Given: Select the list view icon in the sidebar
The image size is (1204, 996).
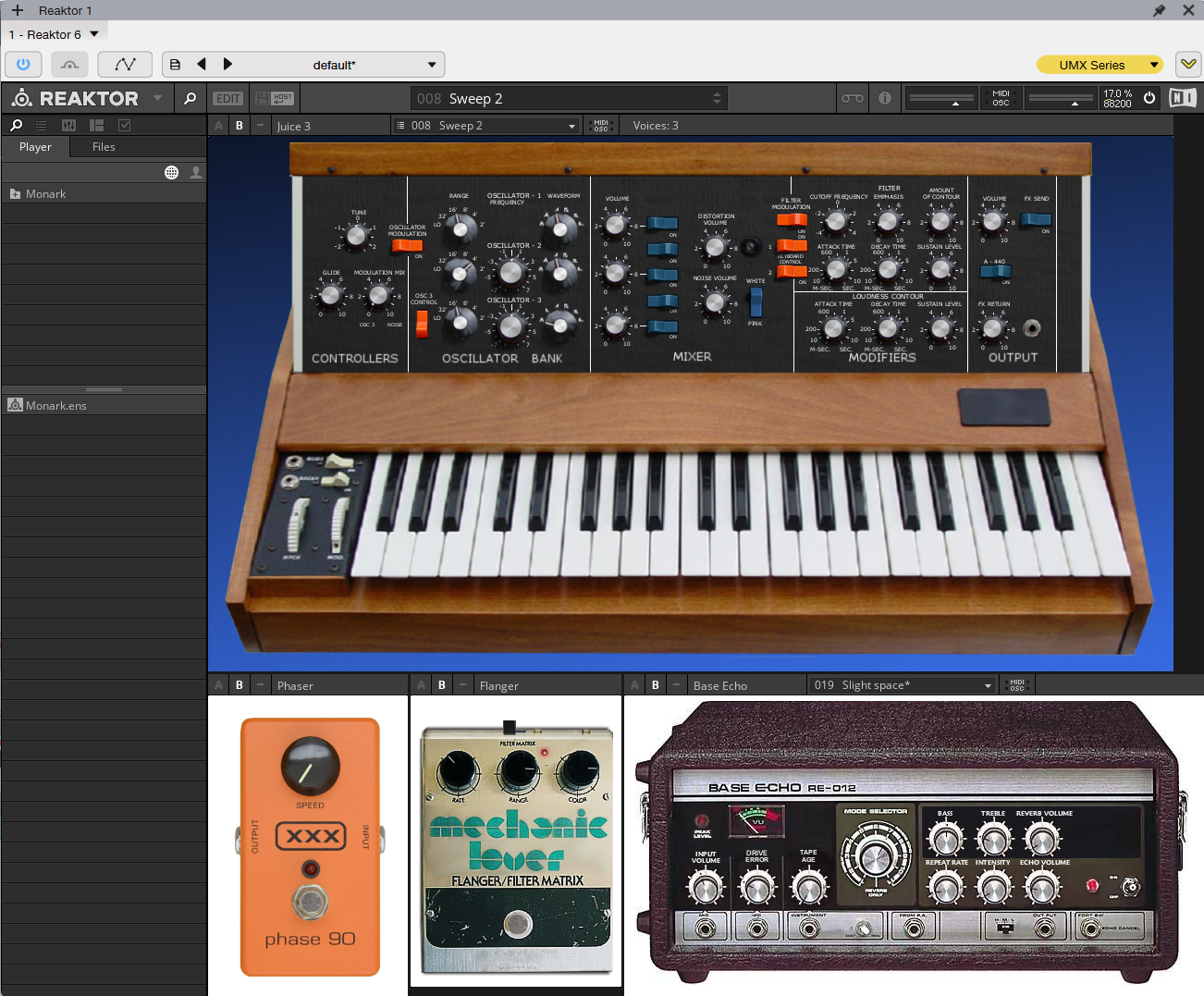Looking at the screenshot, I should click(41, 125).
